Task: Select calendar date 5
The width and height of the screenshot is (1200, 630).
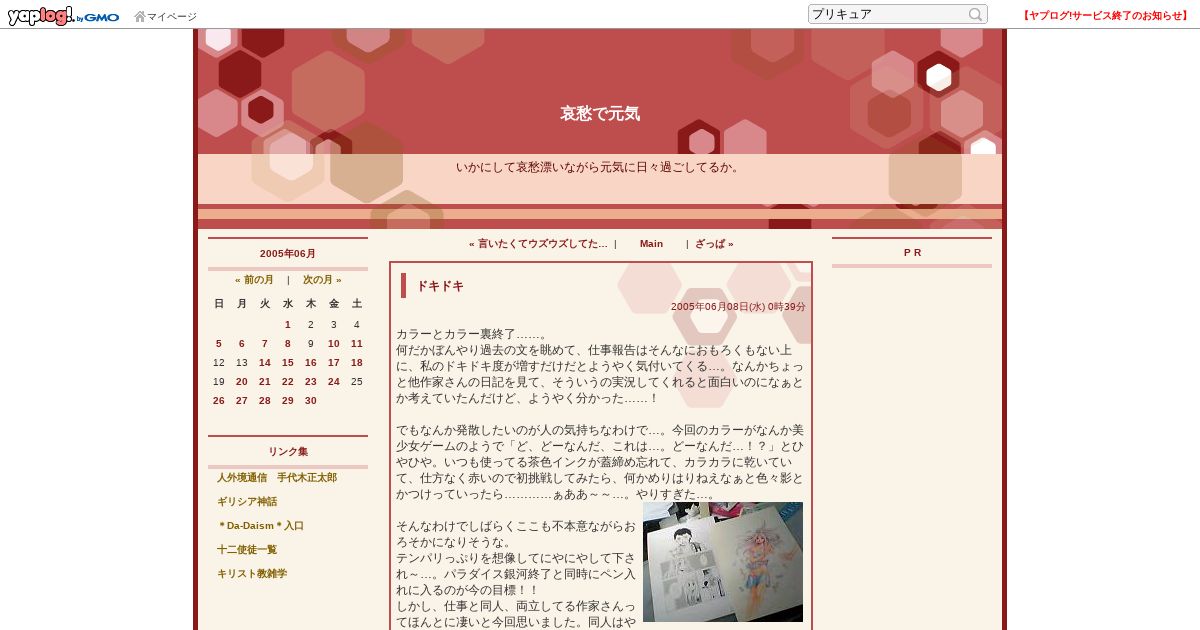Action: click(x=219, y=344)
